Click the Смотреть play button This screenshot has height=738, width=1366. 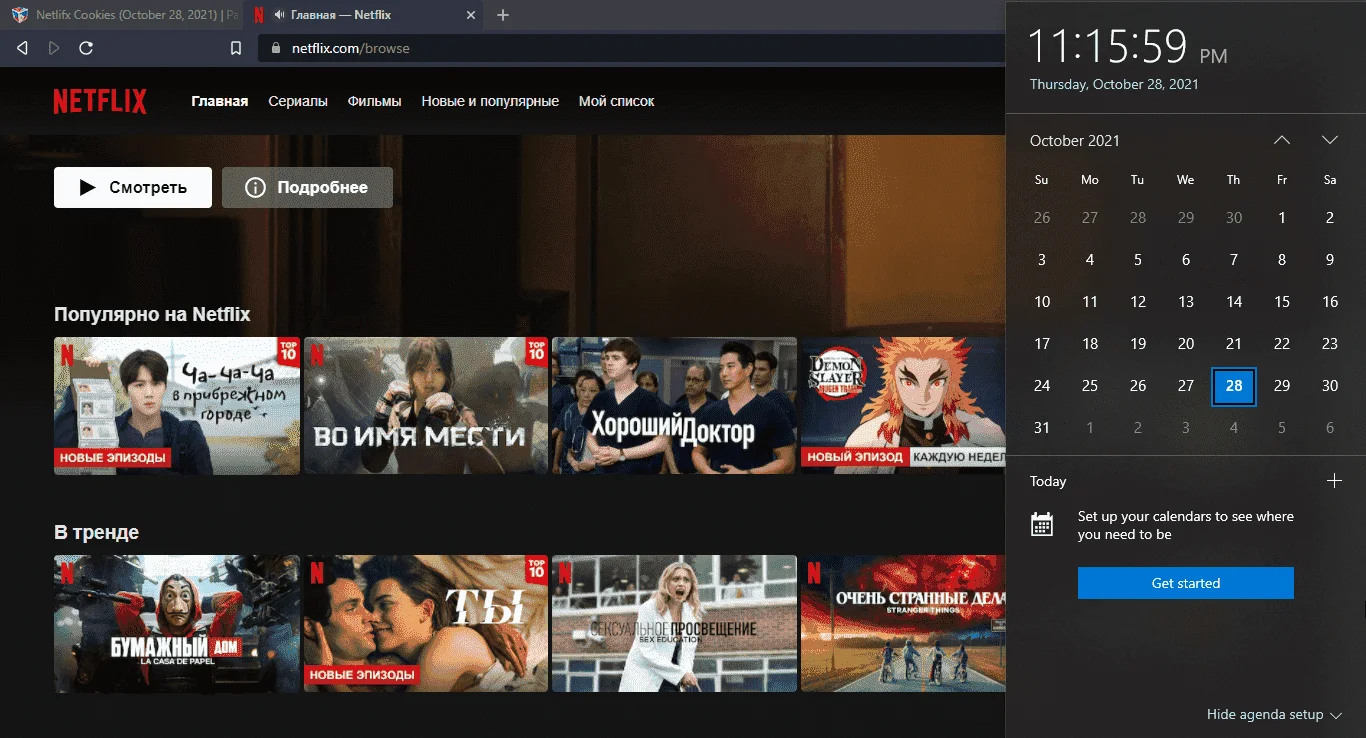point(133,187)
